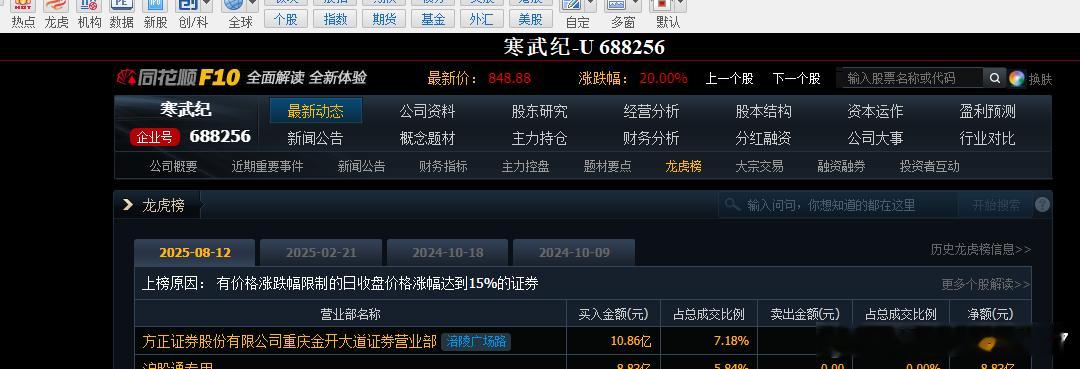
Task: Select the 最新动态 menu item
Action: click(315, 111)
